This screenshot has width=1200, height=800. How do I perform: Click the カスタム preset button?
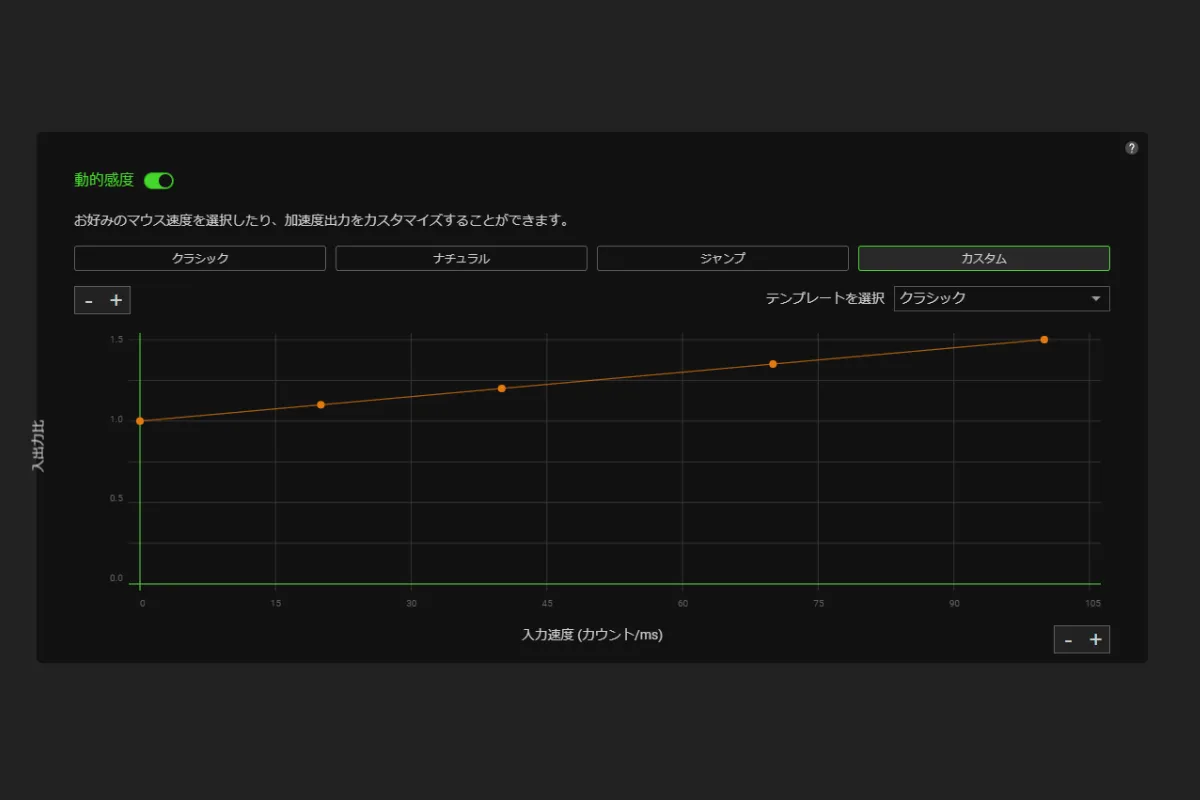(x=983, y=258)
